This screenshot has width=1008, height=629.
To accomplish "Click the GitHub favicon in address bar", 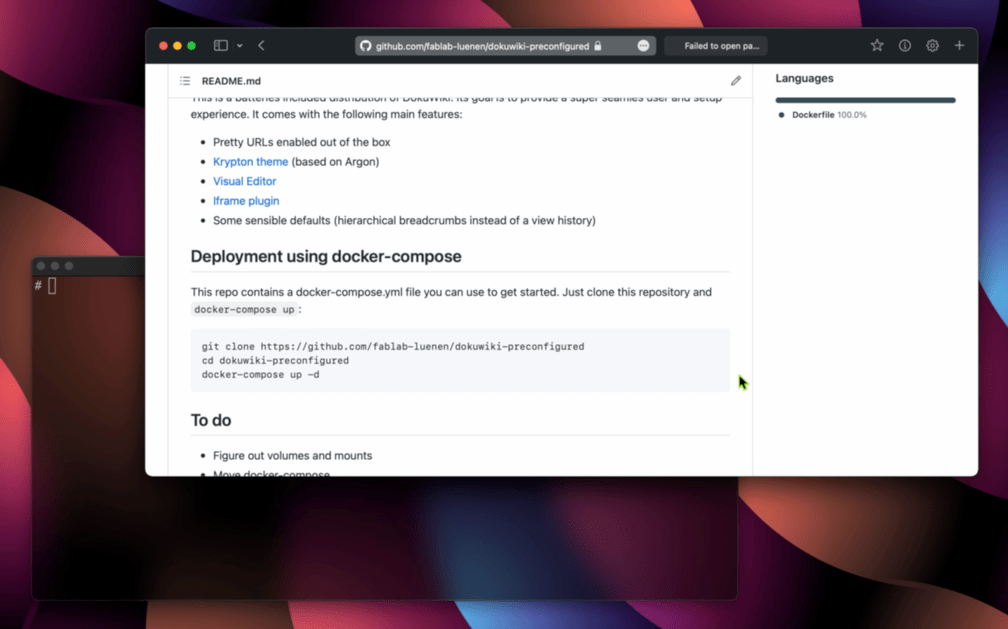I will [366, 46].
